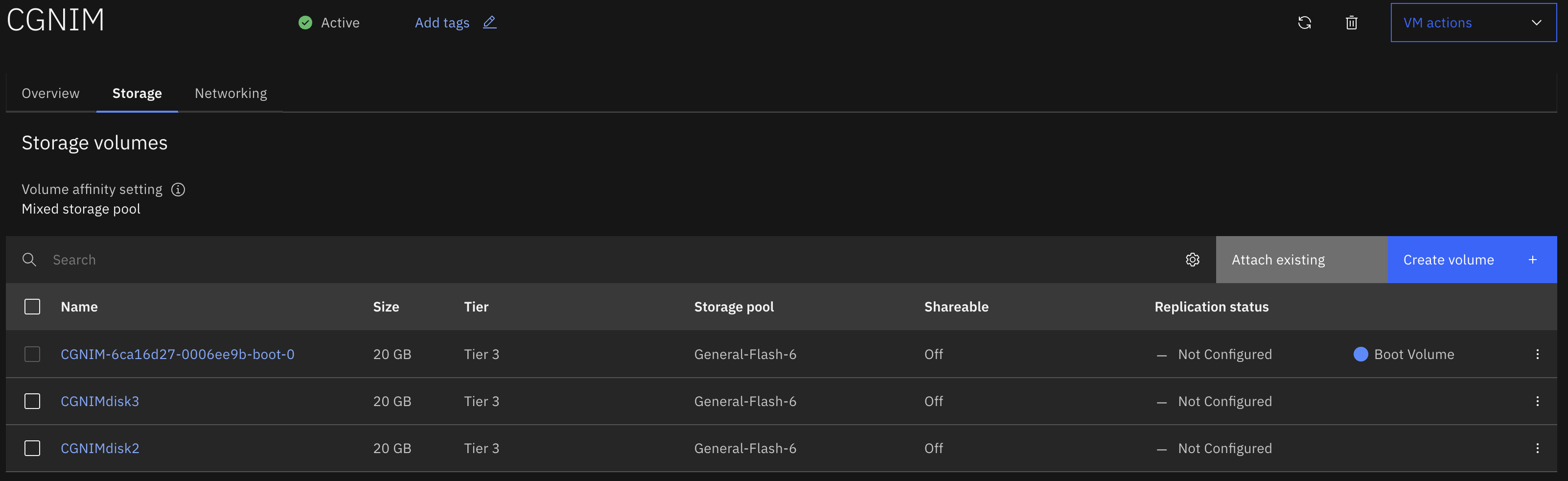Screen dimensions: 1568x481
Task: Switch to the Networking tab
Action: [231, 93]
